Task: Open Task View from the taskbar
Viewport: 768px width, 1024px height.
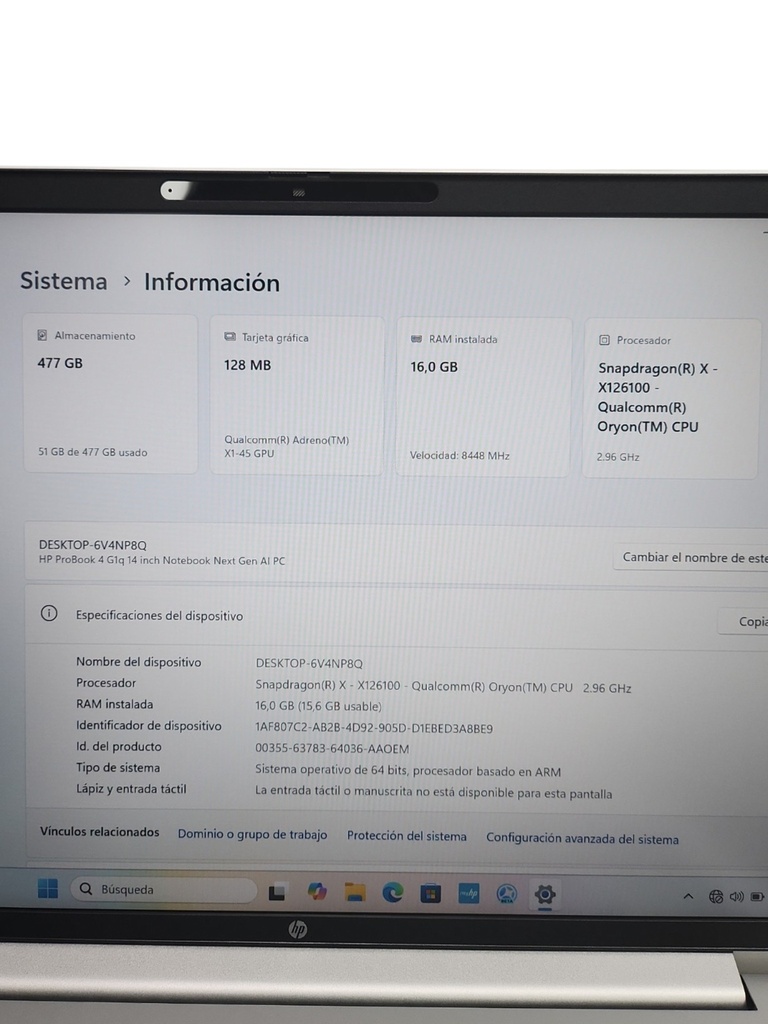Action: click(x=277, y=891)
